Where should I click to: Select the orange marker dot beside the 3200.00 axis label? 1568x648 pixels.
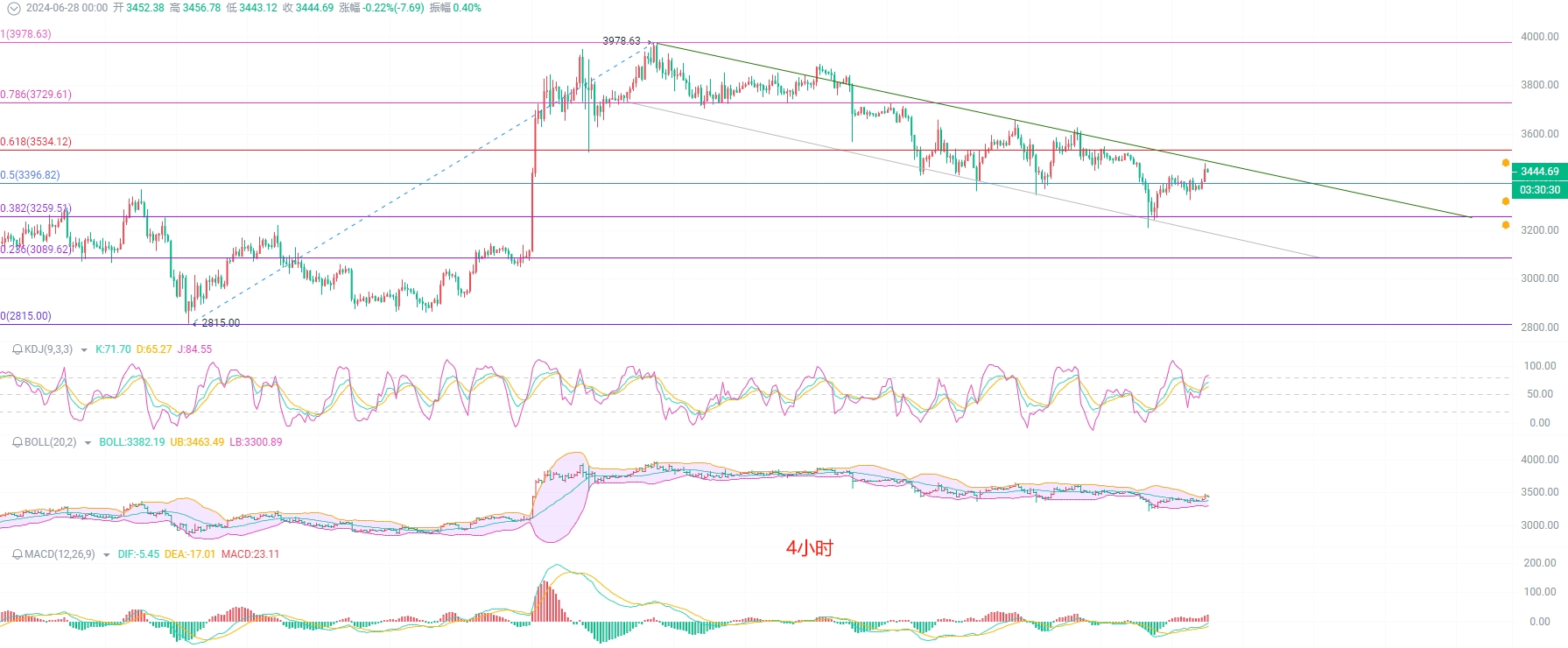1505,225
